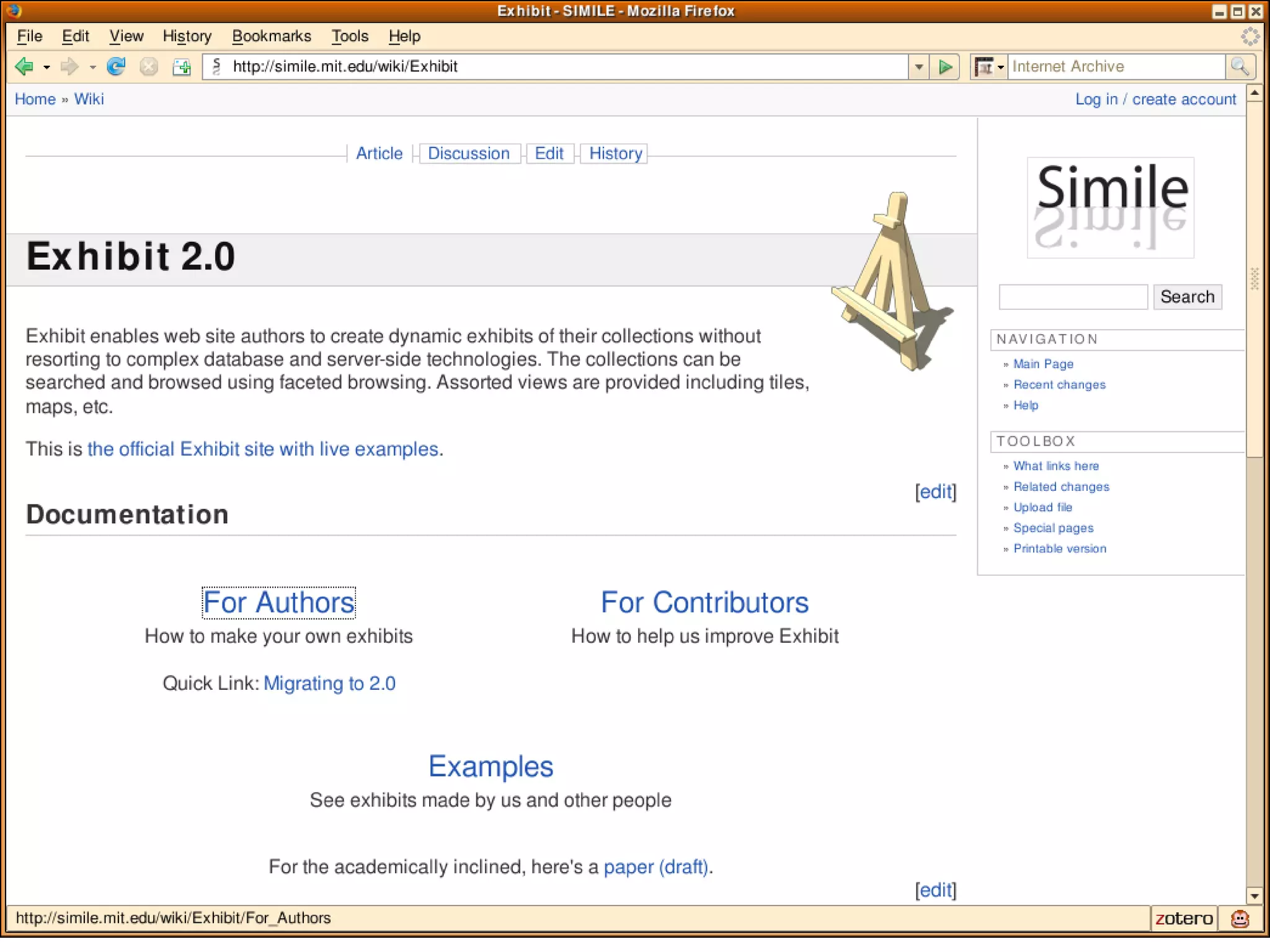Open the search engine selector dropdown
This screenshot has width=1270, height=952.
pyautogui.click(x=988, y=67)
